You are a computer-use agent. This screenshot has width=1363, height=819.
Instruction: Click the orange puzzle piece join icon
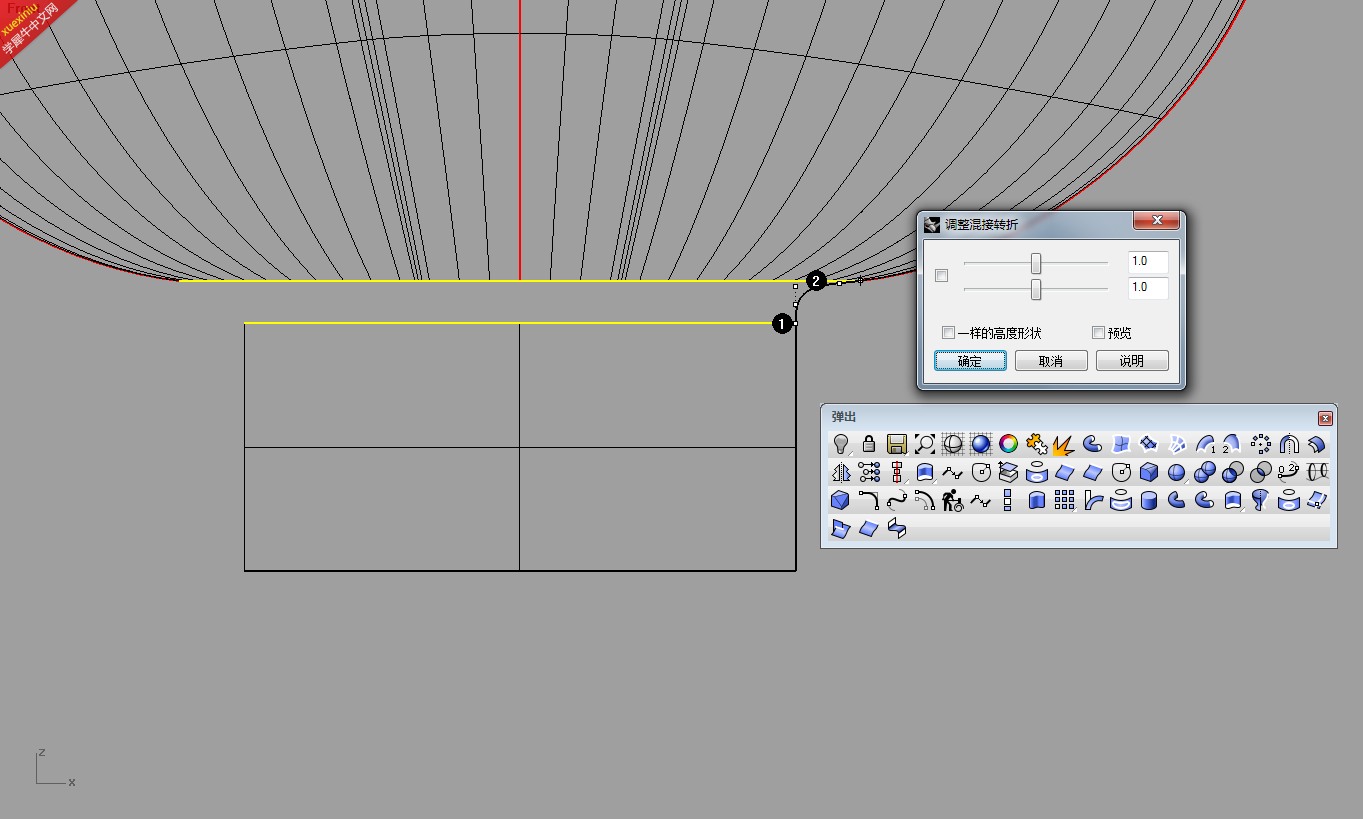(x=1037, y=444)
